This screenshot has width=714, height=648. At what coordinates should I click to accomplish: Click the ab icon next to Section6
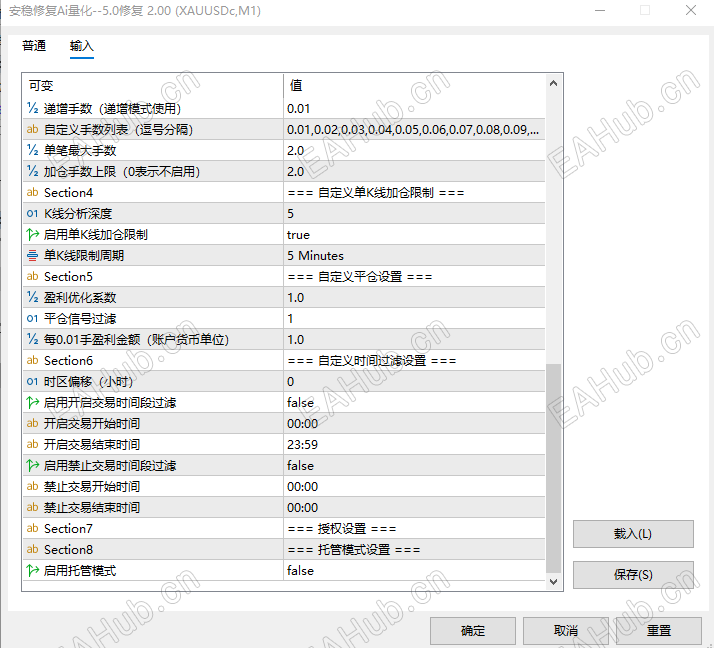32,360
